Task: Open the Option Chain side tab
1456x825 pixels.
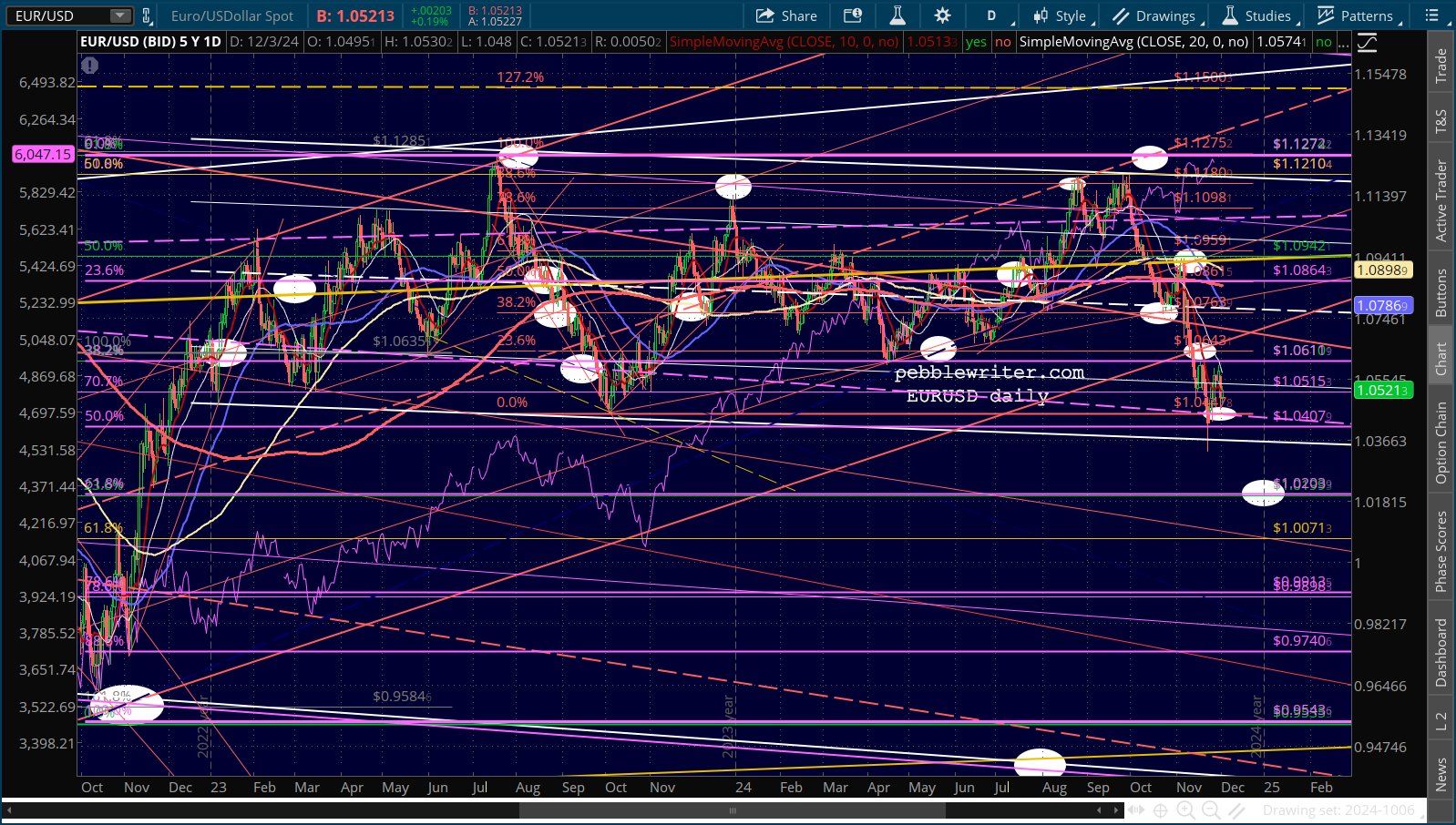Action: [x=1441, y=443]
